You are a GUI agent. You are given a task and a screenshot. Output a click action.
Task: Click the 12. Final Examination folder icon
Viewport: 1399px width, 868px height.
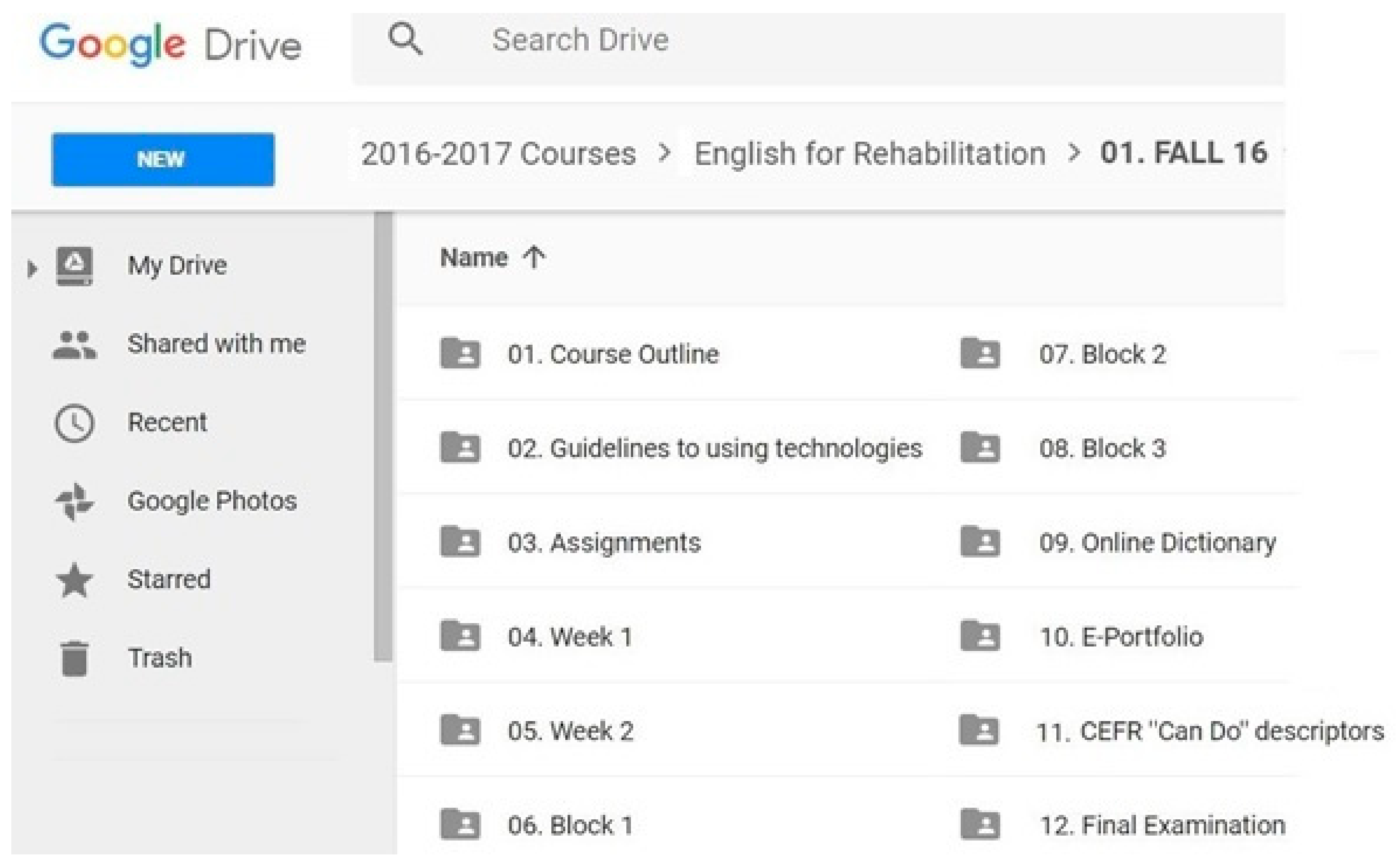click(x=980, y=824)
